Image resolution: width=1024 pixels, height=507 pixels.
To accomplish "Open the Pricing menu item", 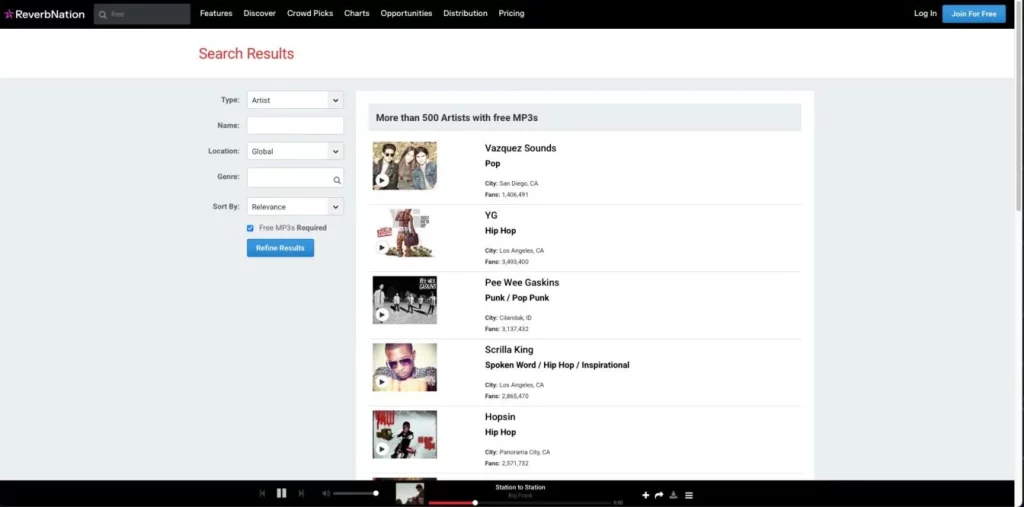I will tap(511, 13).
